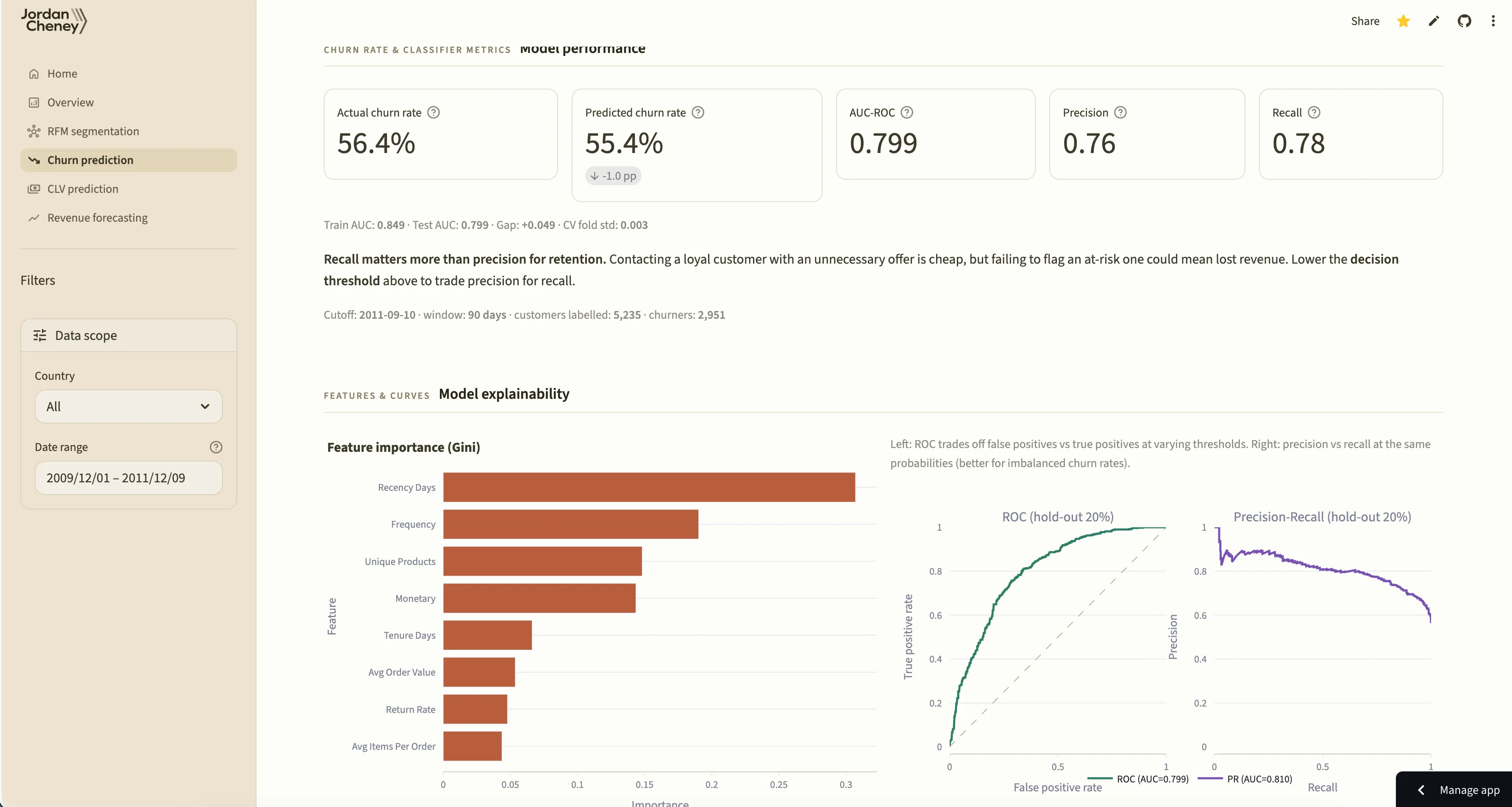Click the Frequency importance bar
Screen dimensions: 1512x807
pos(570,524)
